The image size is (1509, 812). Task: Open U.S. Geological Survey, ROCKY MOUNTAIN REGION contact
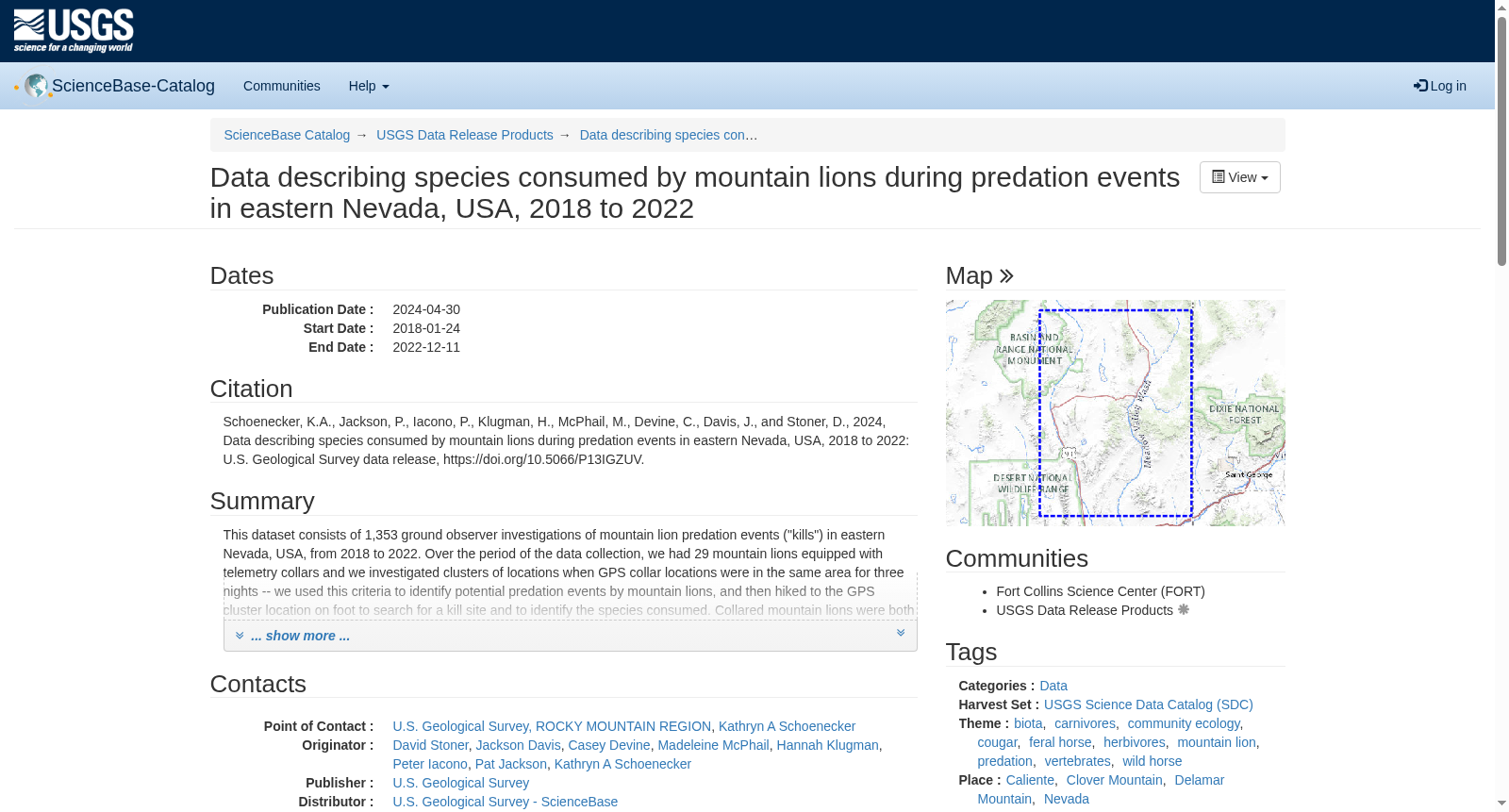pyautogui.click(x=552, y=726)
